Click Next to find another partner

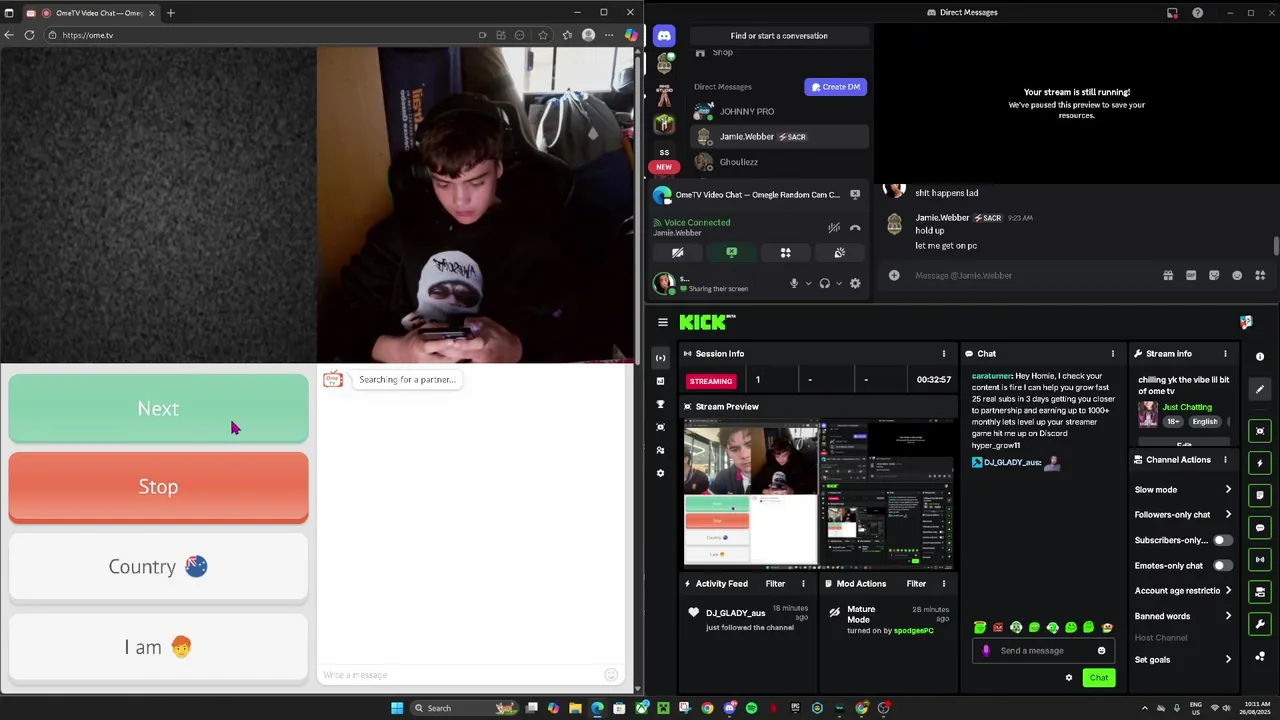[158, 408]
